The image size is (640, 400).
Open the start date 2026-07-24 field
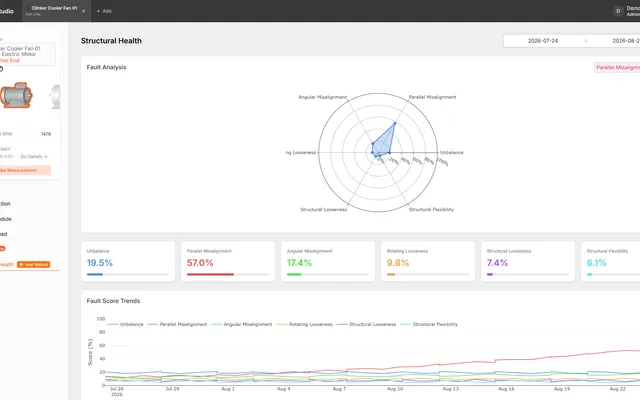coord(542,41)
